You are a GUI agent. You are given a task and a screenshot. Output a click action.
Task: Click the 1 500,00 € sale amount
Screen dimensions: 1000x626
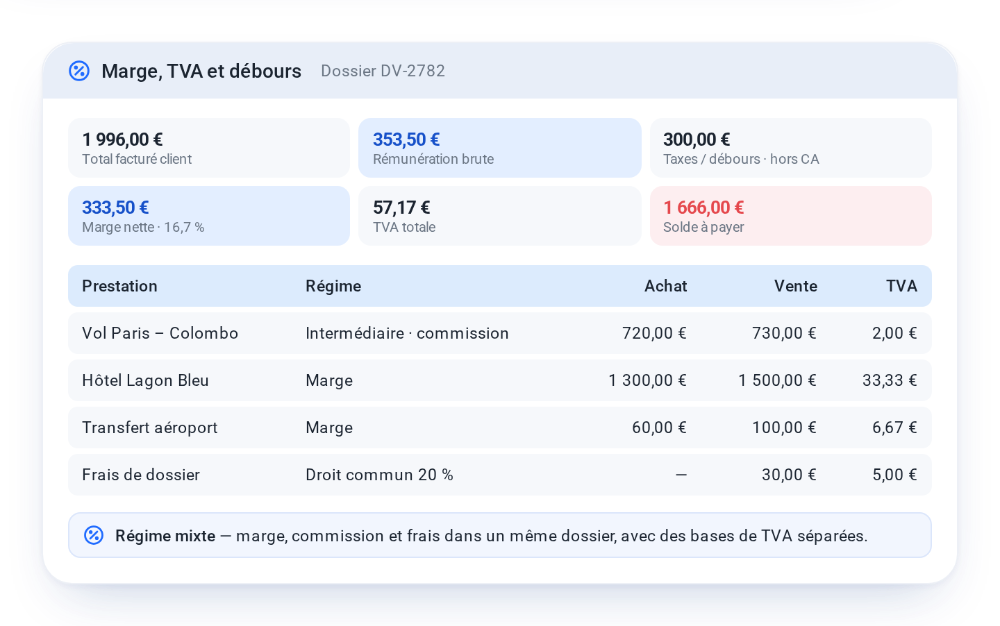777,381
